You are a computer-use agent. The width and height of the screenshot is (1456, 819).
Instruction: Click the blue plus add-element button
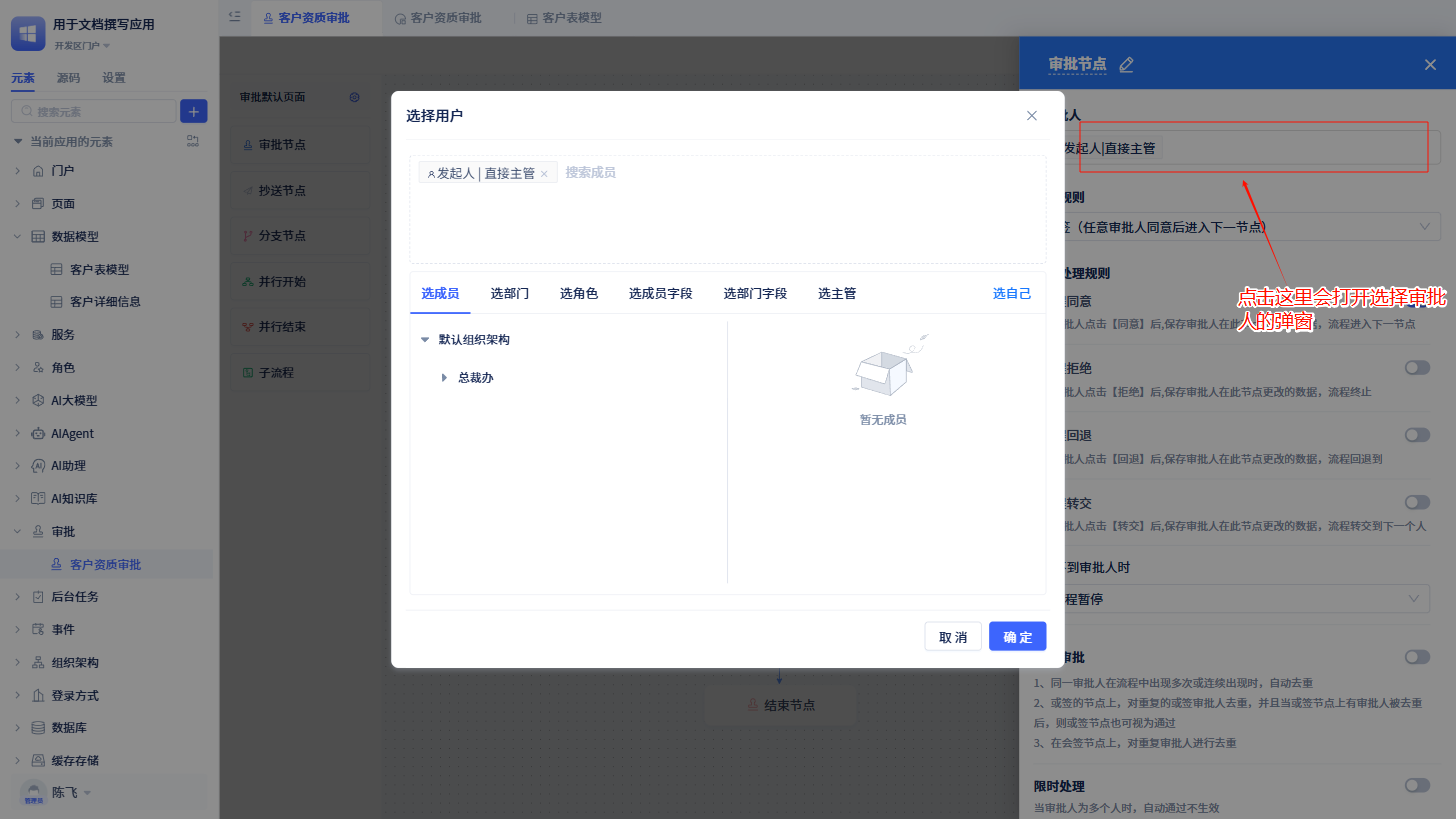click(193, 111)
